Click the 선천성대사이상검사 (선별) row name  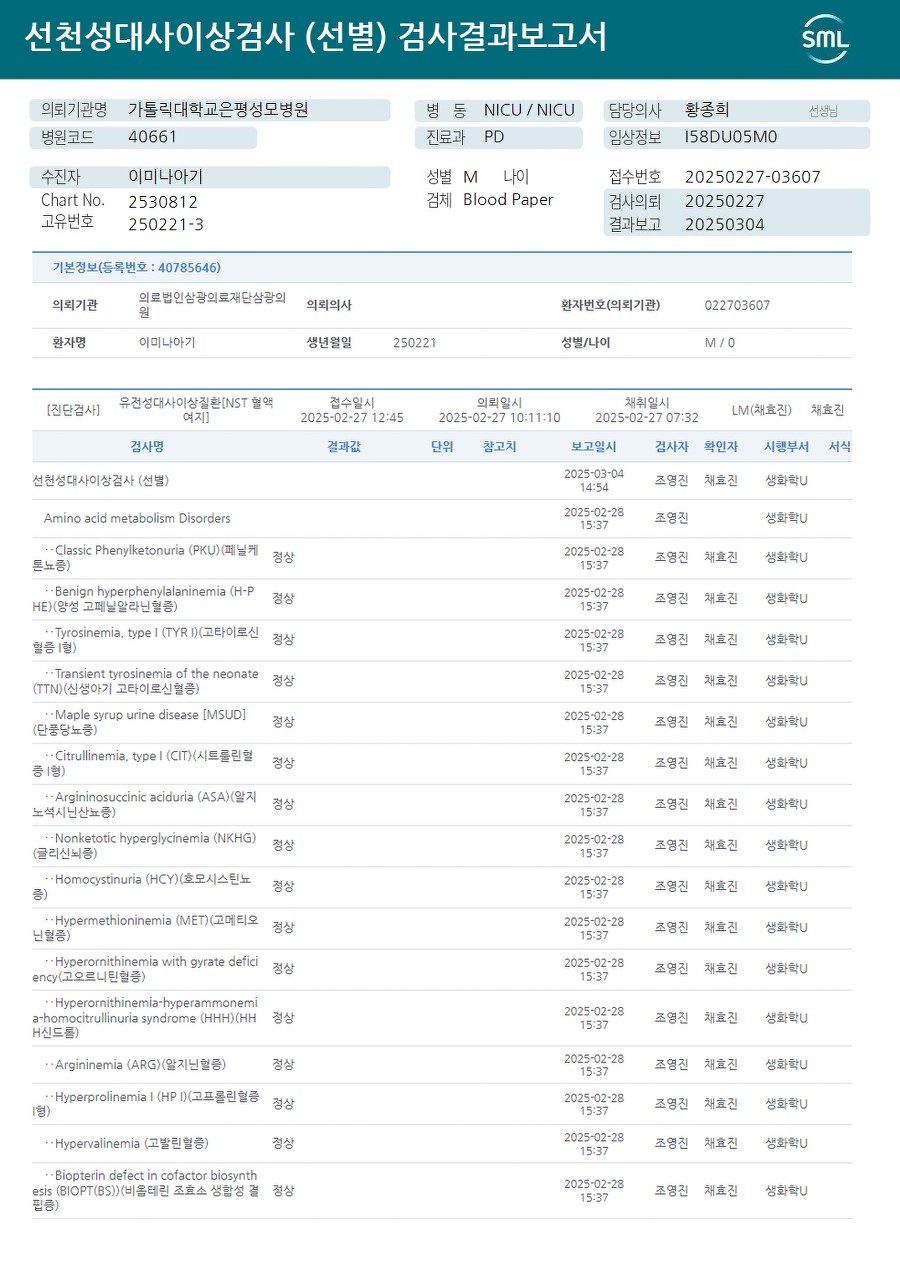(100, 480)
